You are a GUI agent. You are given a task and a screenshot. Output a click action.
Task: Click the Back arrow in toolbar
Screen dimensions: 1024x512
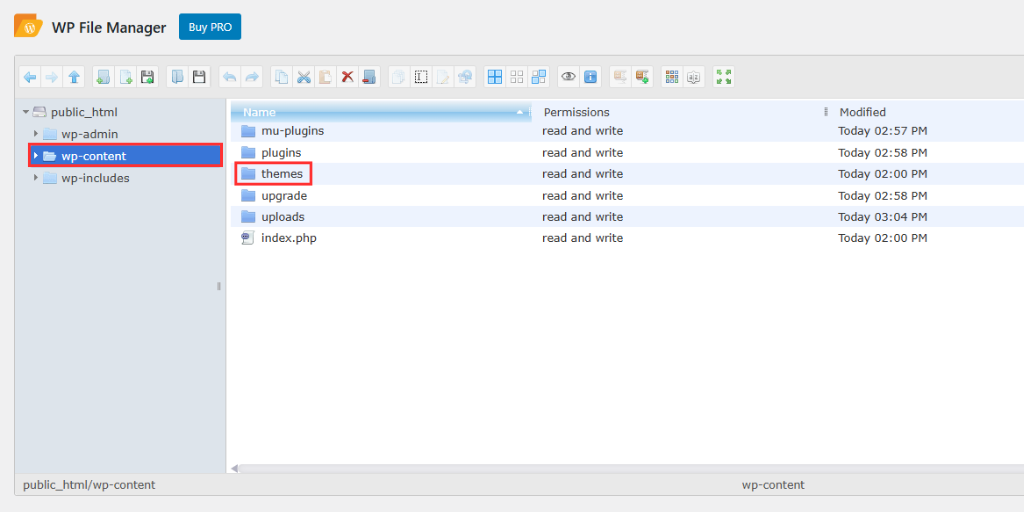(x=30, y=77)
